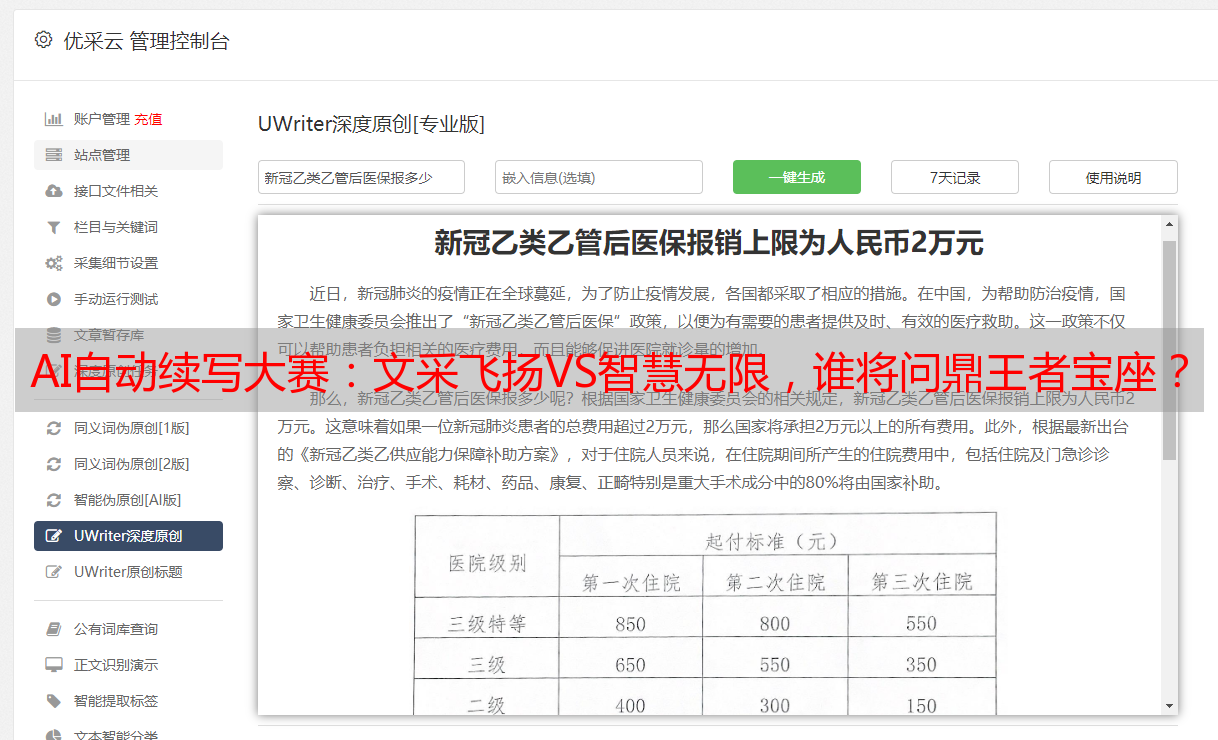Click the tag icon for 智能提取标签
Viewport: 1218px width, 740px height.
coord(54,701)
